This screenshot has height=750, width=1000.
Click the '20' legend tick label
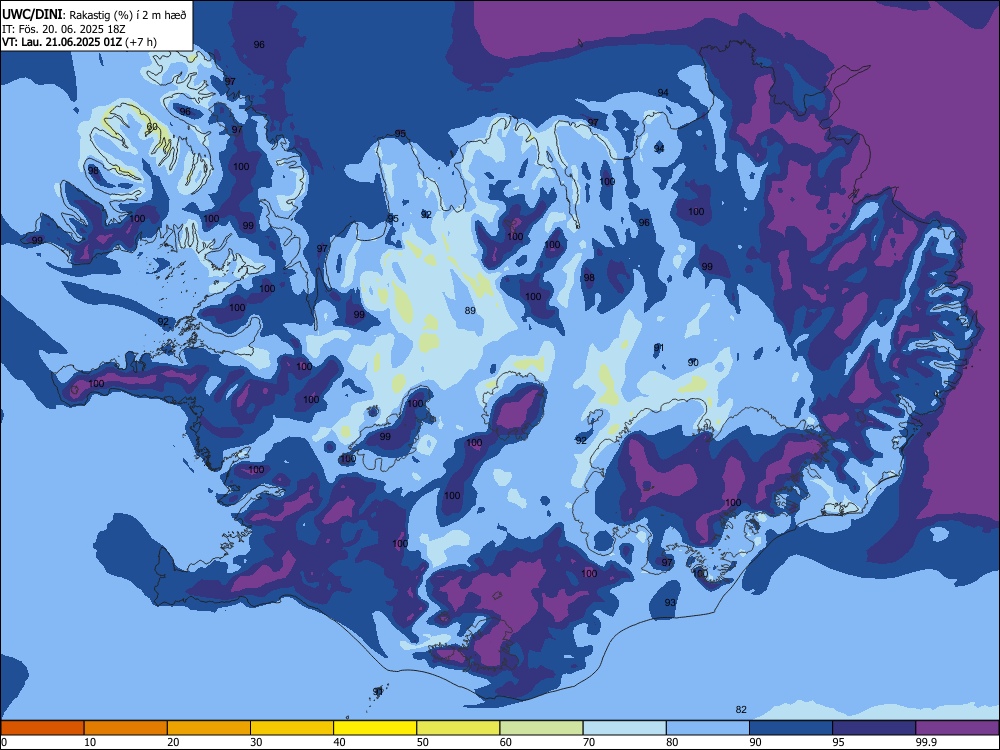tap(173, 742)
